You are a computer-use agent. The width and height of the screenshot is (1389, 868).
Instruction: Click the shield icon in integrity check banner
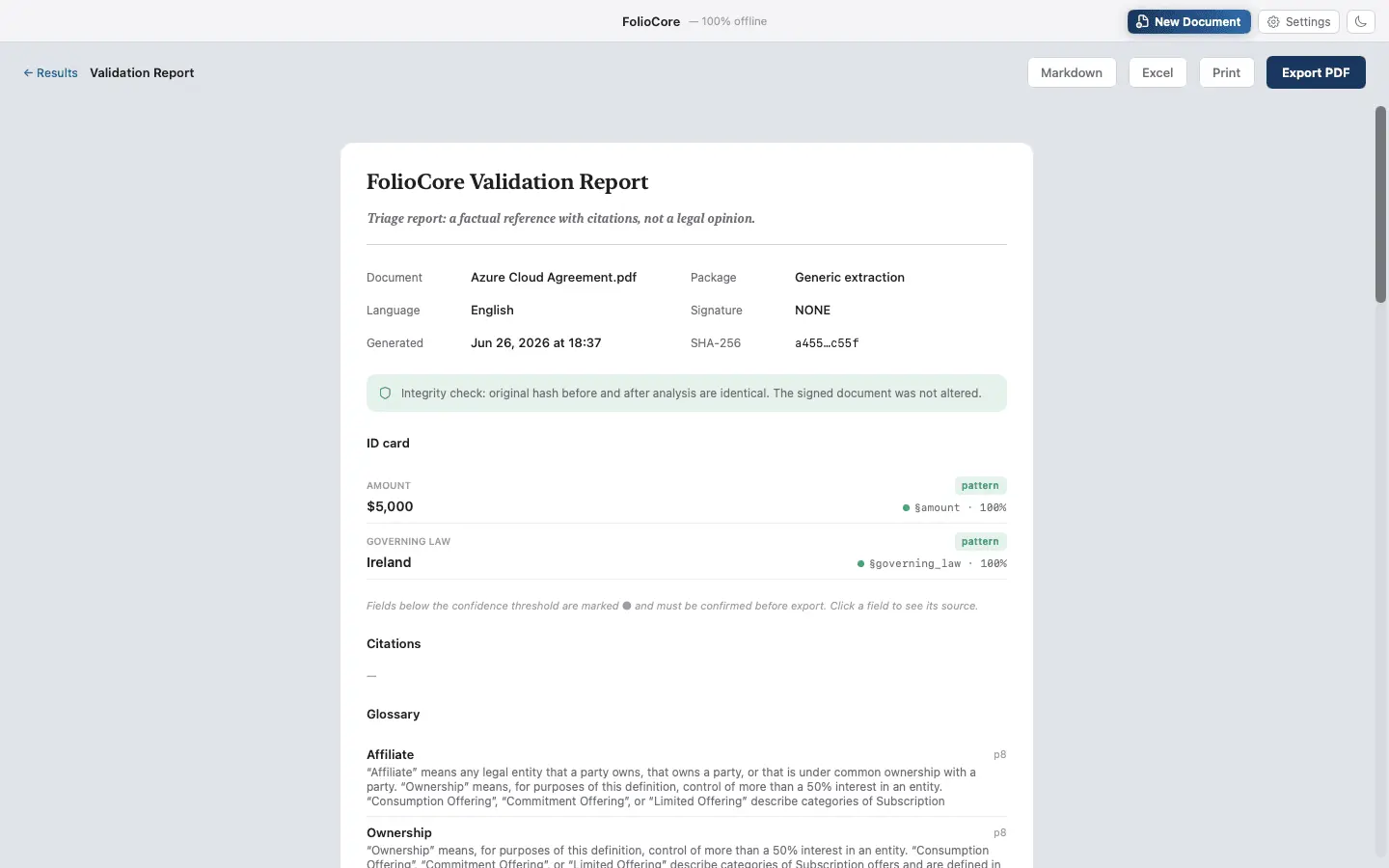pyautogui.click(x=385, y=393)
